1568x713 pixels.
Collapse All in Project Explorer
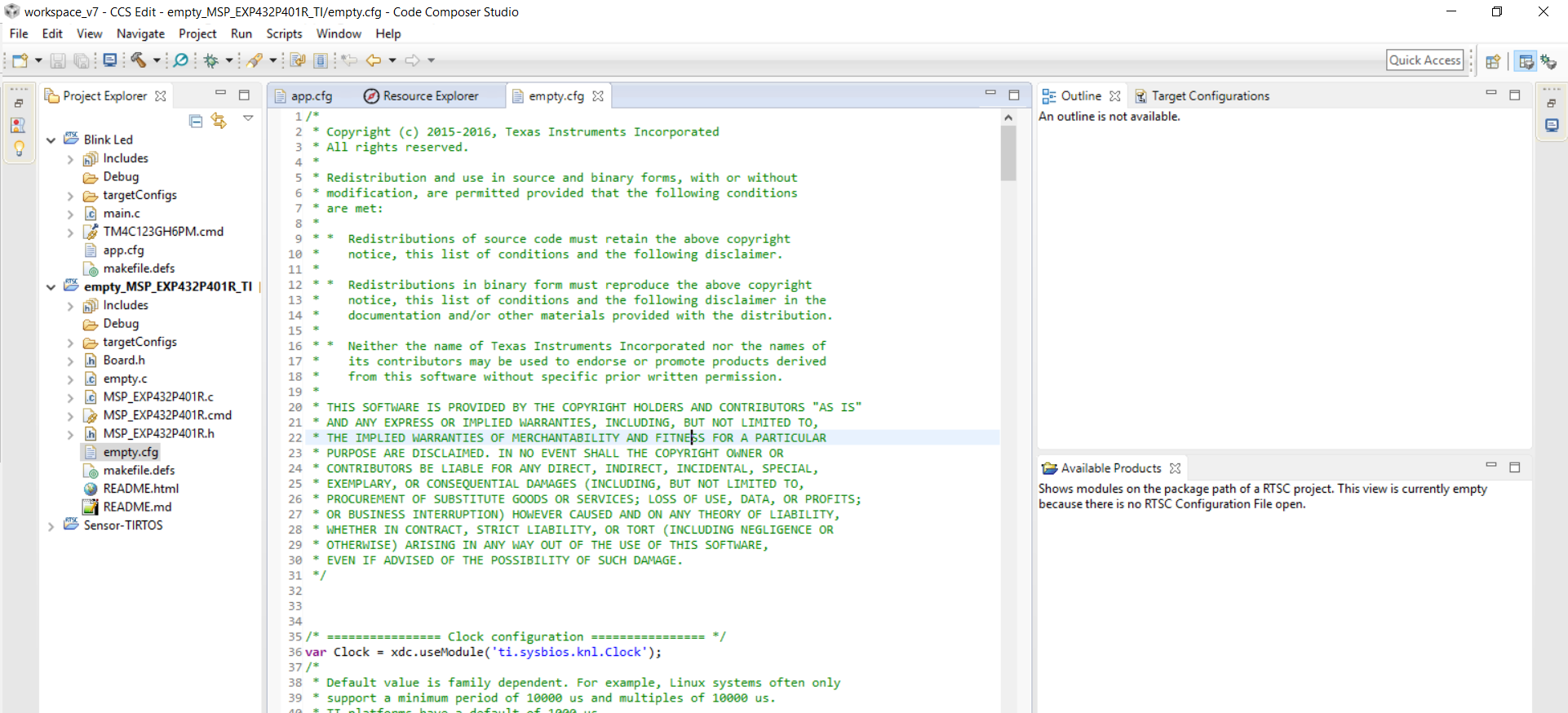pyautogui.click(x=196, y=121)
